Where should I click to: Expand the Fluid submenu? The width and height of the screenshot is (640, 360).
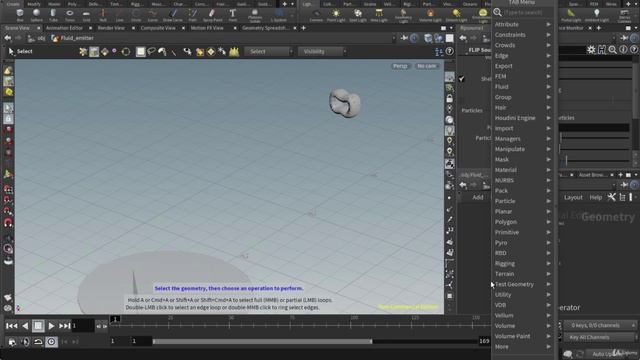click(522, 87)
